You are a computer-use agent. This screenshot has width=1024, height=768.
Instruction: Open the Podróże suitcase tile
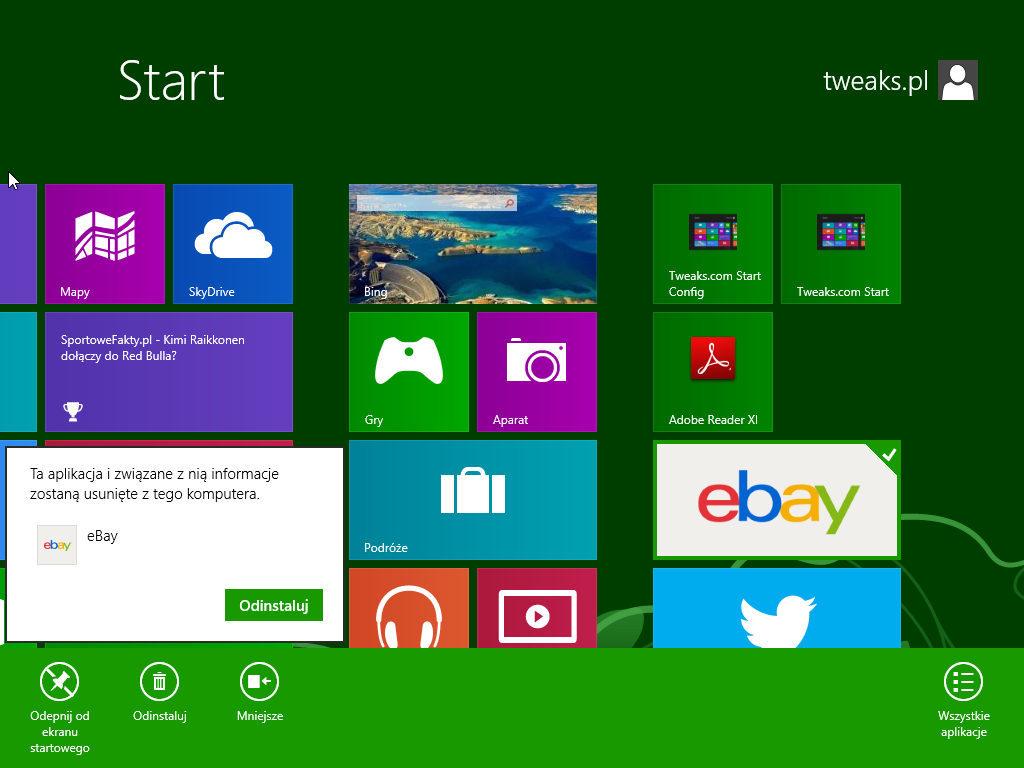tap(473, 500)
